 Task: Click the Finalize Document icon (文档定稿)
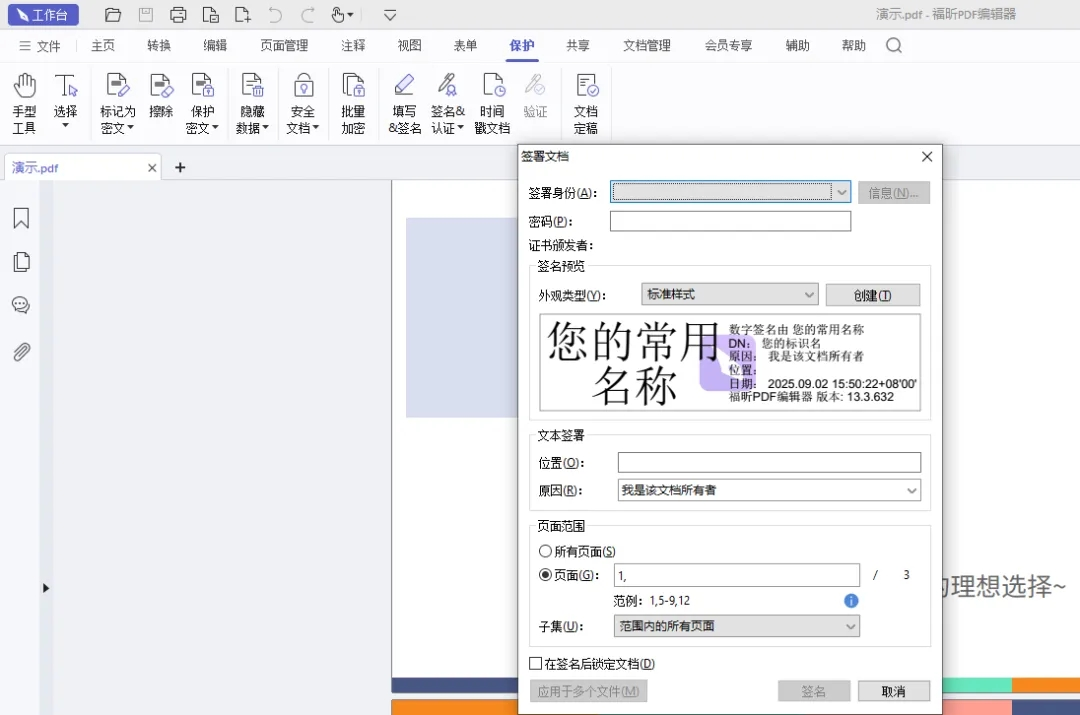(586, 100)
